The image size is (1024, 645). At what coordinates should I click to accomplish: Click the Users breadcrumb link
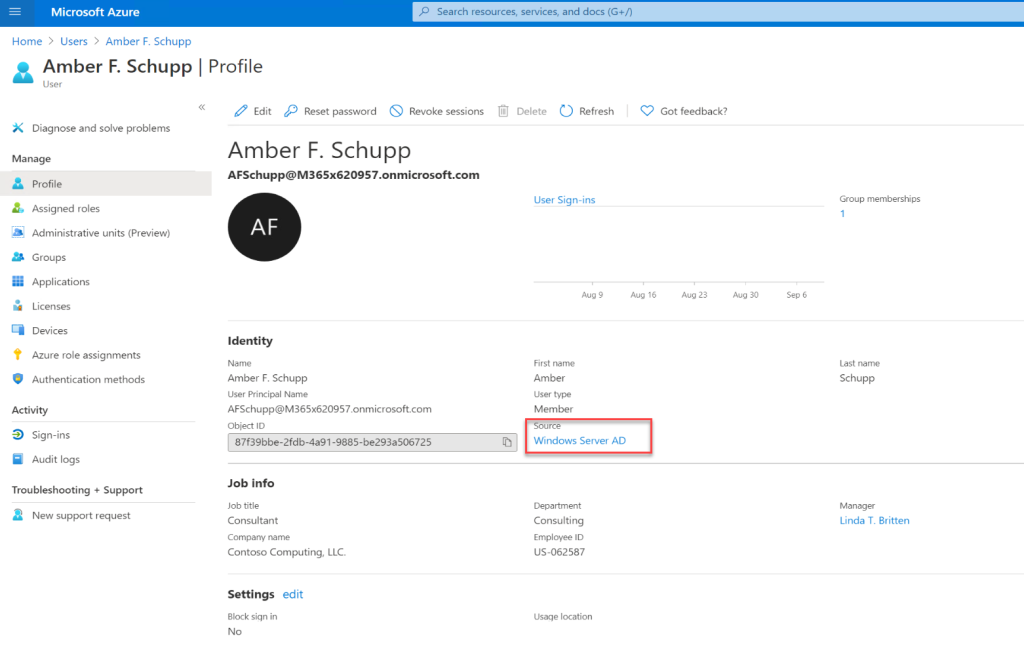(x=73, y=41)
